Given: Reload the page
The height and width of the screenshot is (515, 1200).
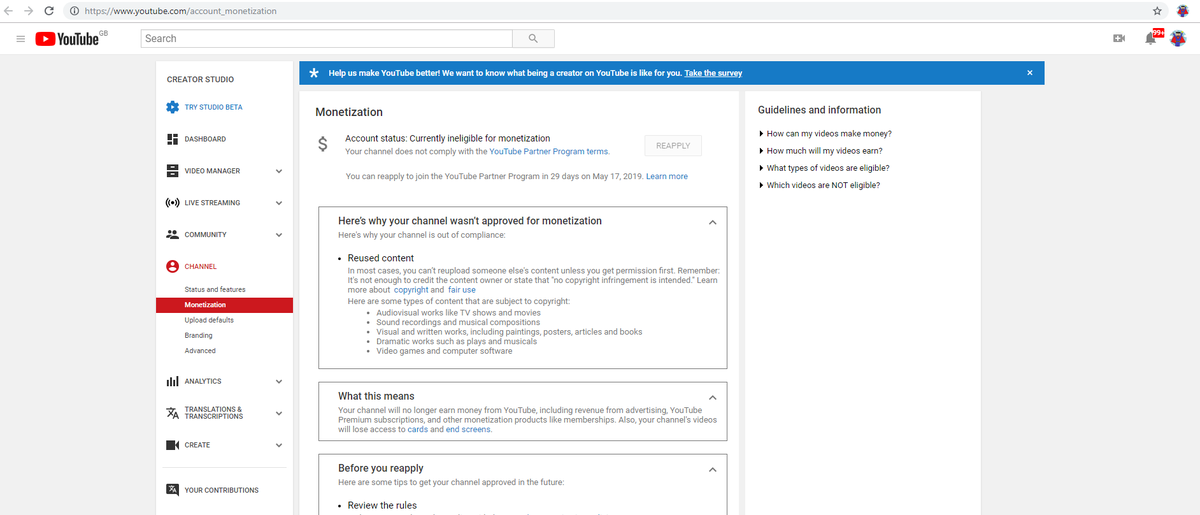Looking at the screenshot, I should pyautogui.click(x=51, y=11).
